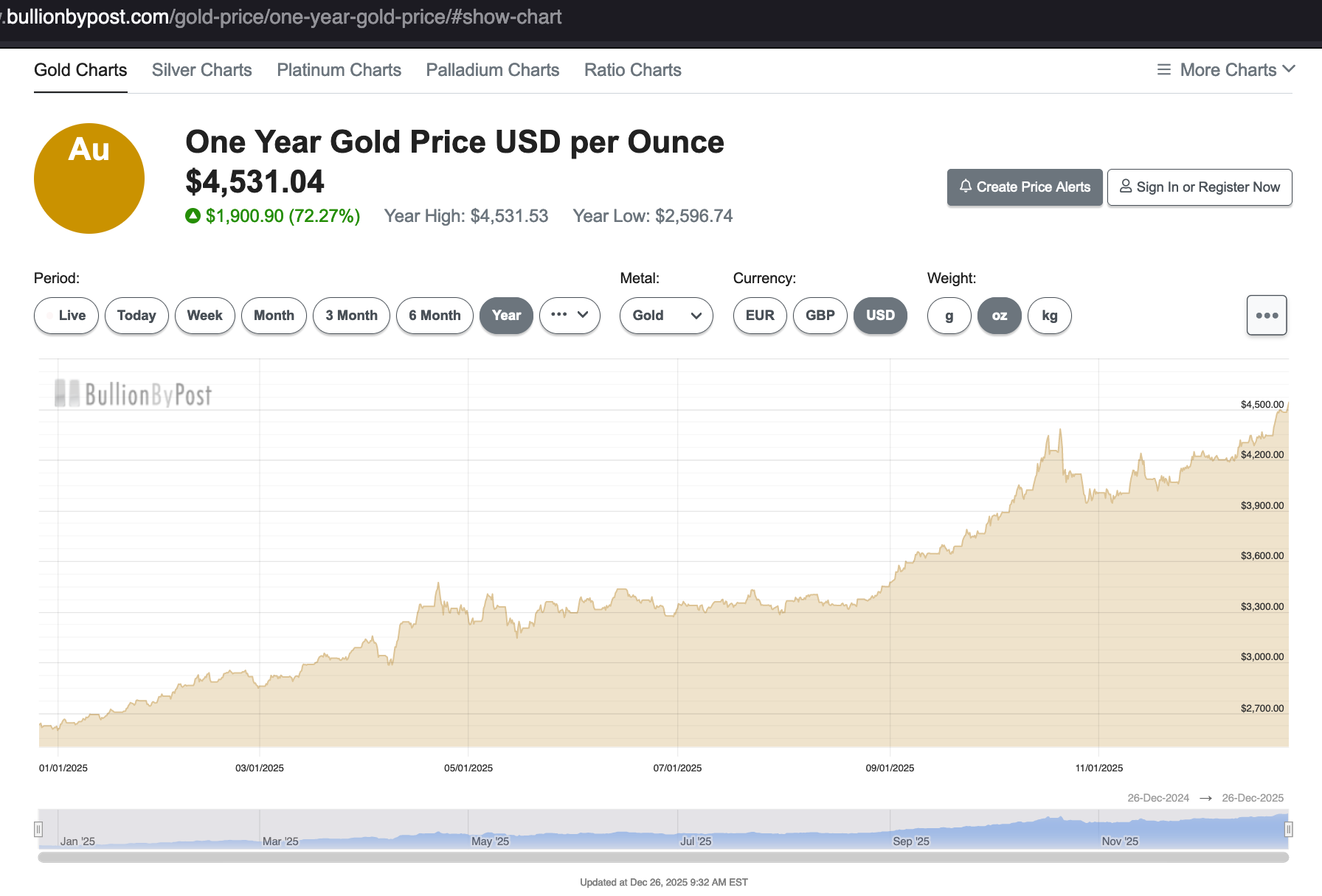This screenshot has width=1322, height=896.
Task: Open the chart options three-dots menu
Action: tap(1267, 316)
